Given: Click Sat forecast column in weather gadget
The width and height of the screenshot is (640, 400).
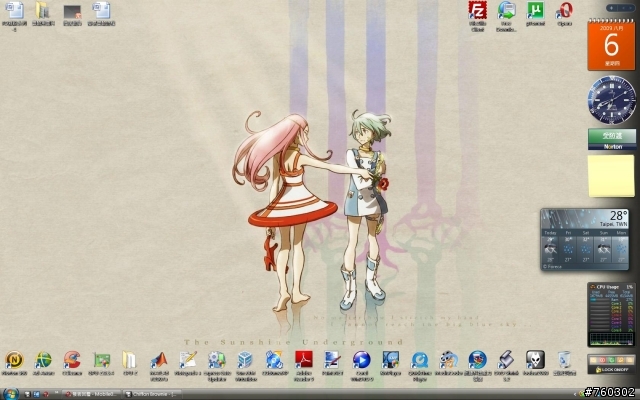Looking at the screenshot, I should [586, 247].
